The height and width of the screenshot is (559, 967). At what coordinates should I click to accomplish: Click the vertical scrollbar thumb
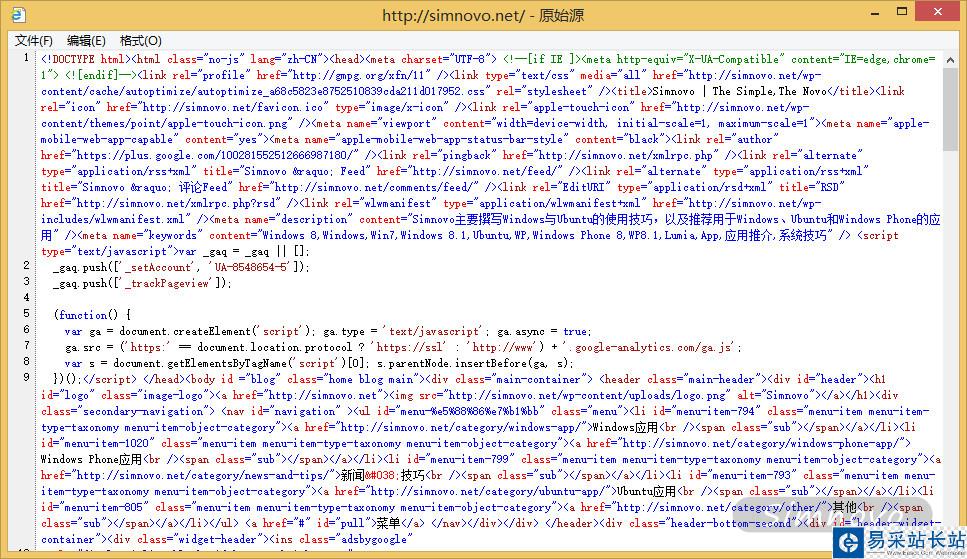[950, 109]
